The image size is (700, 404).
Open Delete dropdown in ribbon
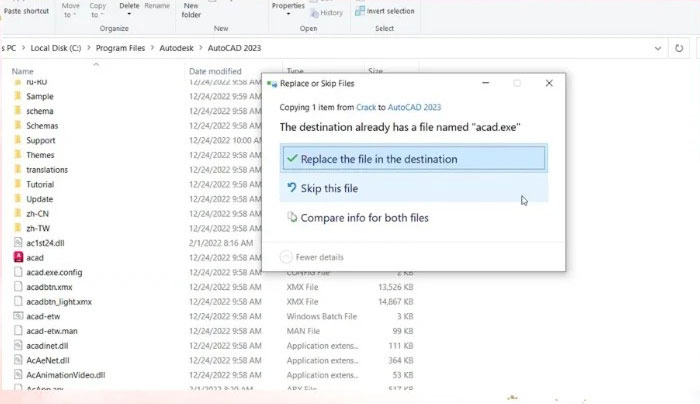point(129,9)
